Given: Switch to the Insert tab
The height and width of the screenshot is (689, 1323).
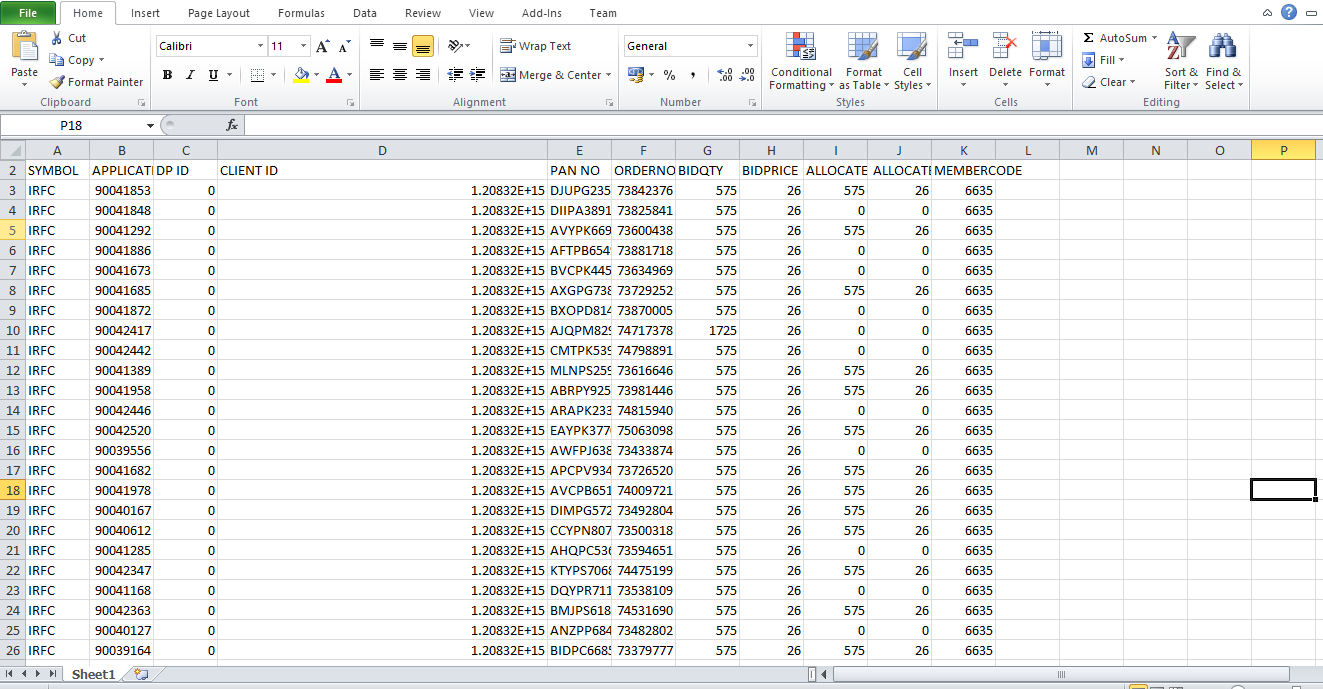Looking at the screenshot, I should tap(145, 13).
